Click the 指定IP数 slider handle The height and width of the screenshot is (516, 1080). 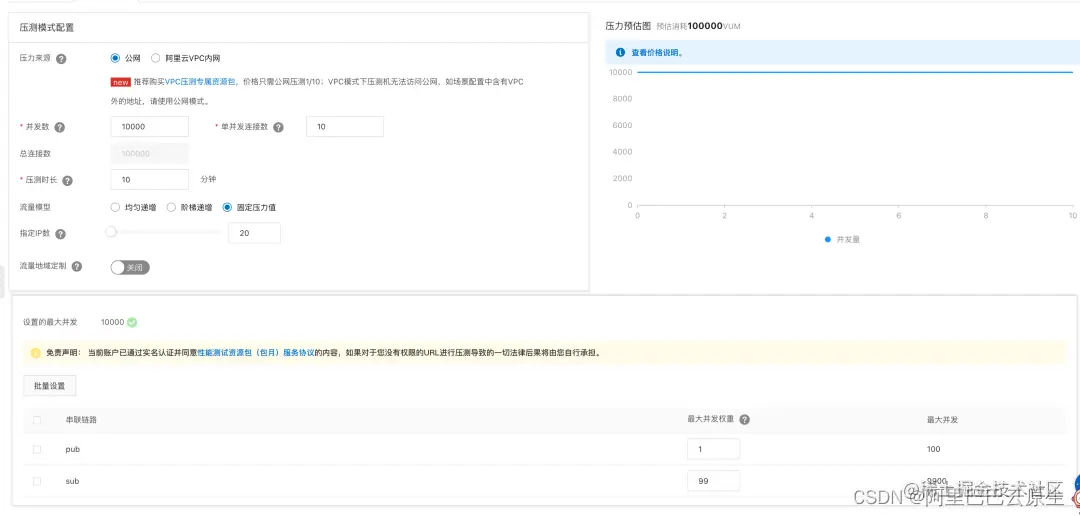click(111, 233)
